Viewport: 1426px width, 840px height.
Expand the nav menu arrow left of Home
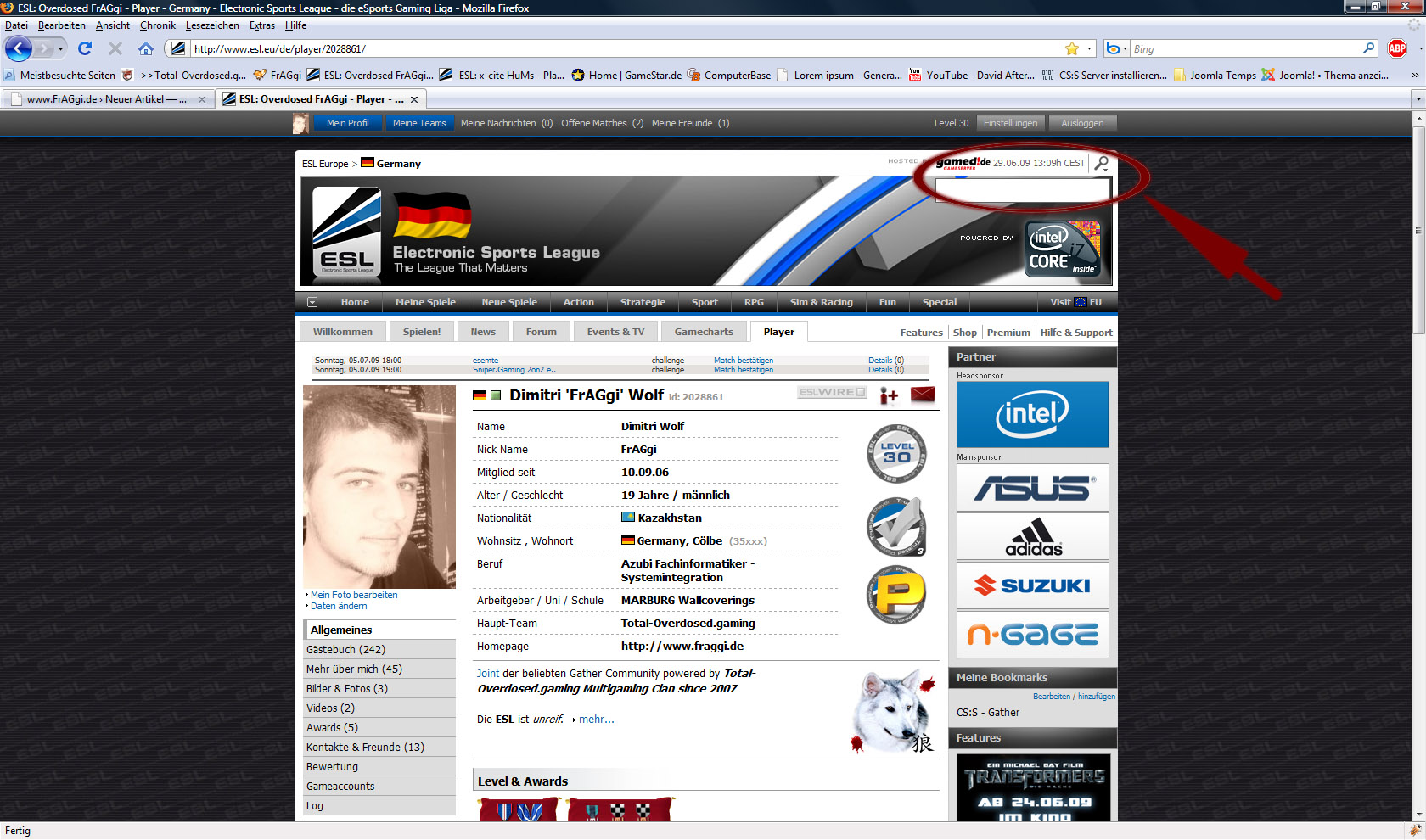pos(312,302)
